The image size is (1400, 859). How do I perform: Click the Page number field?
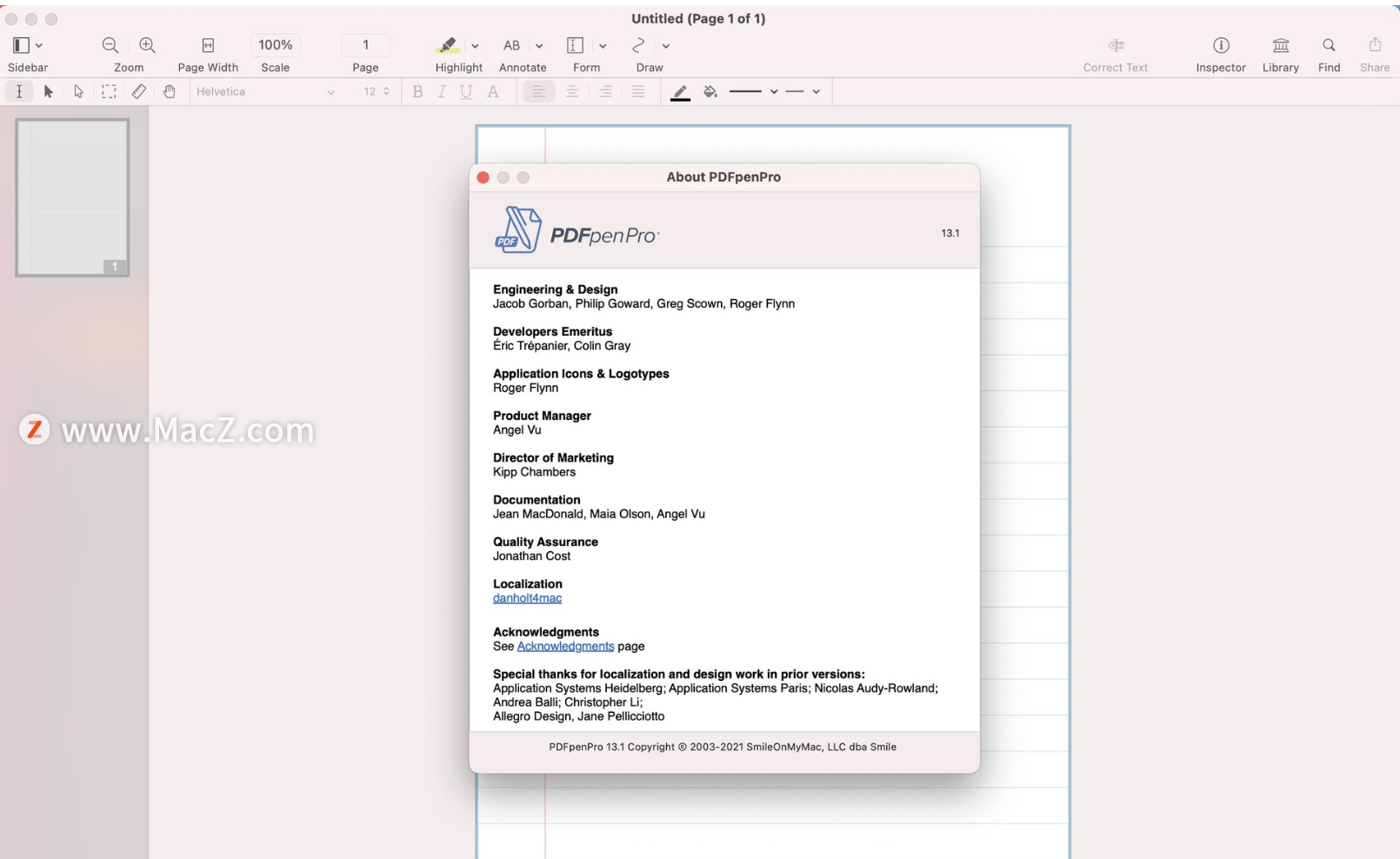[365, 45]
